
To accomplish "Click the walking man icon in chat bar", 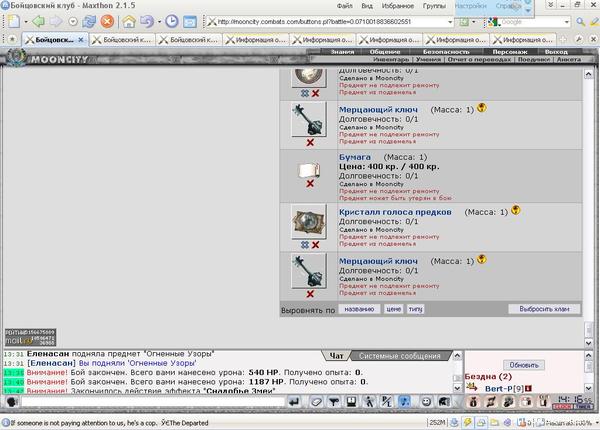I will tap(369, 402).
